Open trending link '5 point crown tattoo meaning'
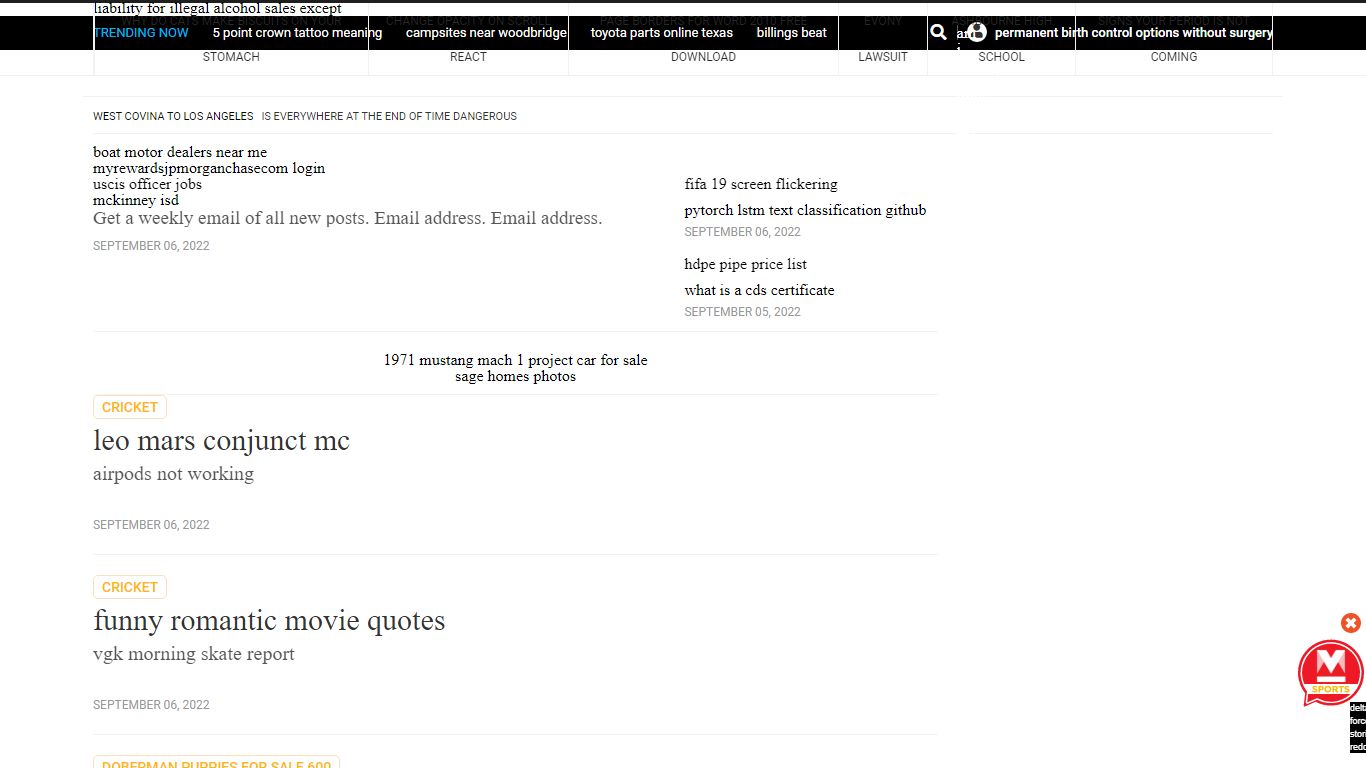 [297, 33]
